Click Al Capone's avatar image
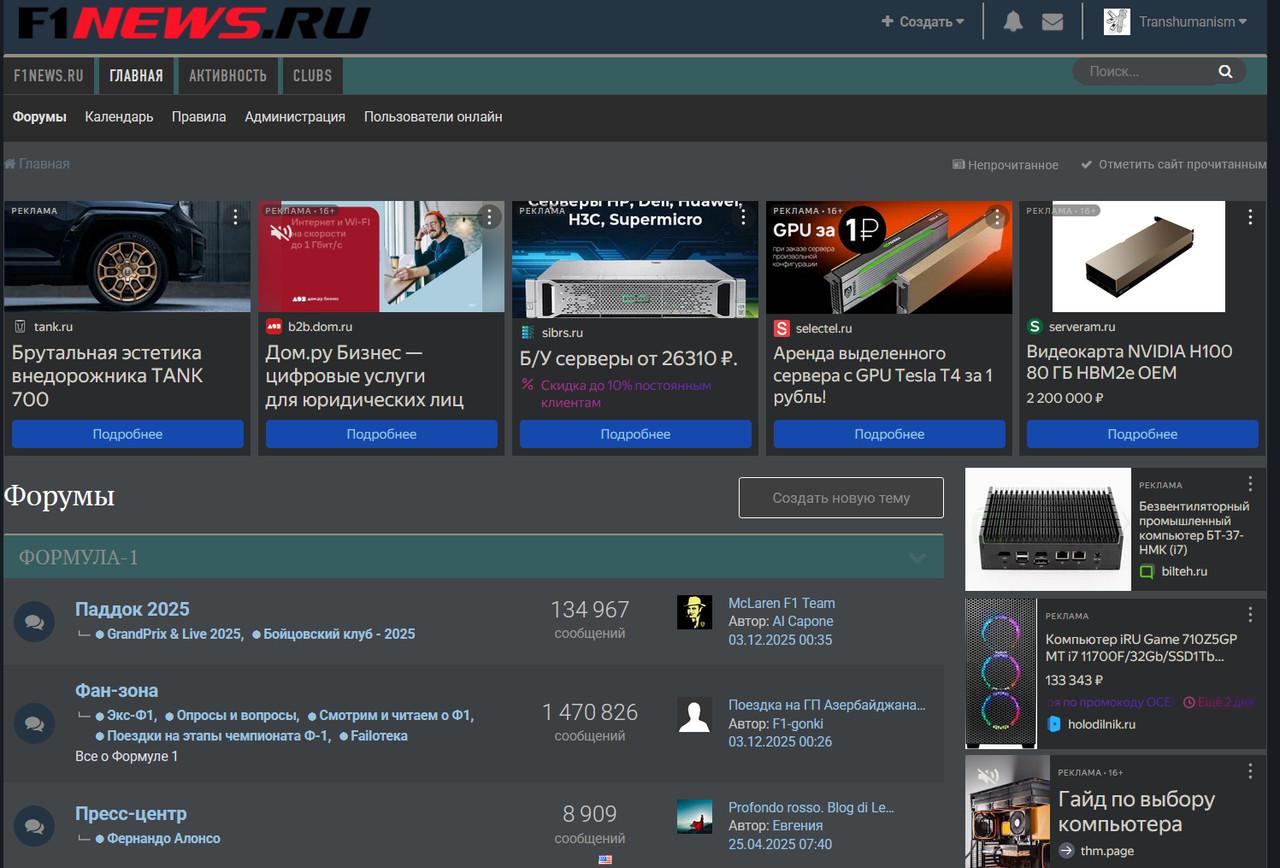 [x=694, y=612]
